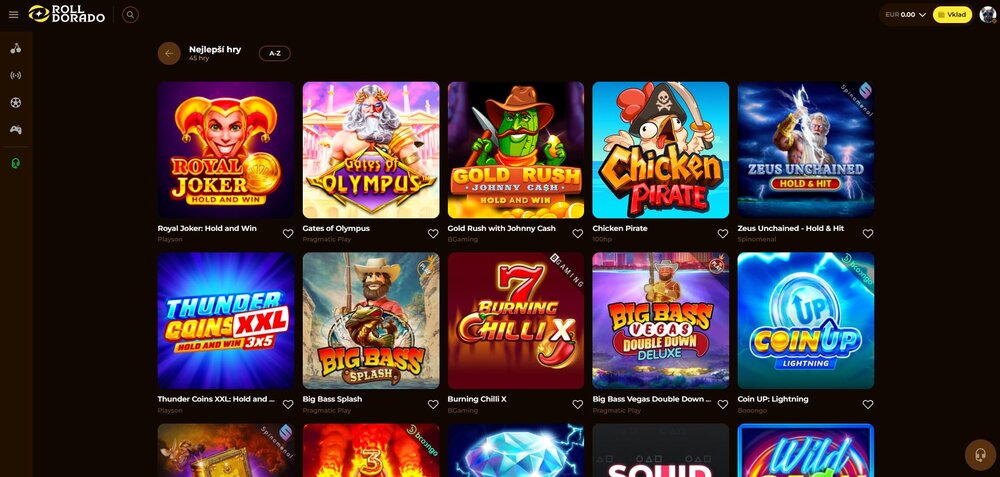1000x477 pixels.
Task: Favorite Gates of Olympus with heart
Action: coord(433,233)
